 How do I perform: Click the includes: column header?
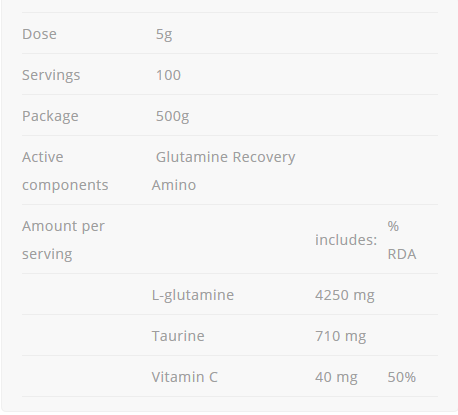[346, 240]
